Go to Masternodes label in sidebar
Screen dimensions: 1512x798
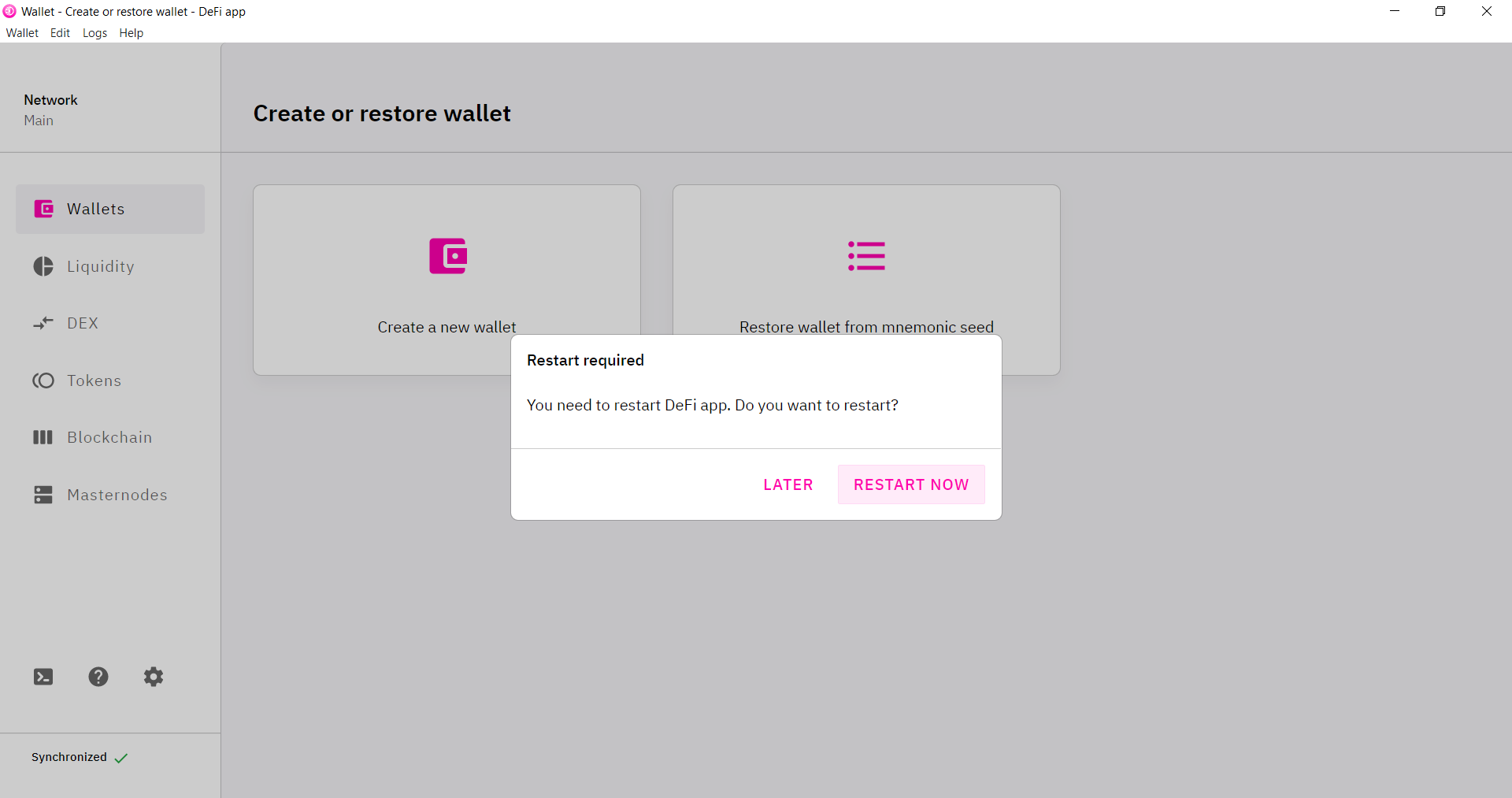117,495
